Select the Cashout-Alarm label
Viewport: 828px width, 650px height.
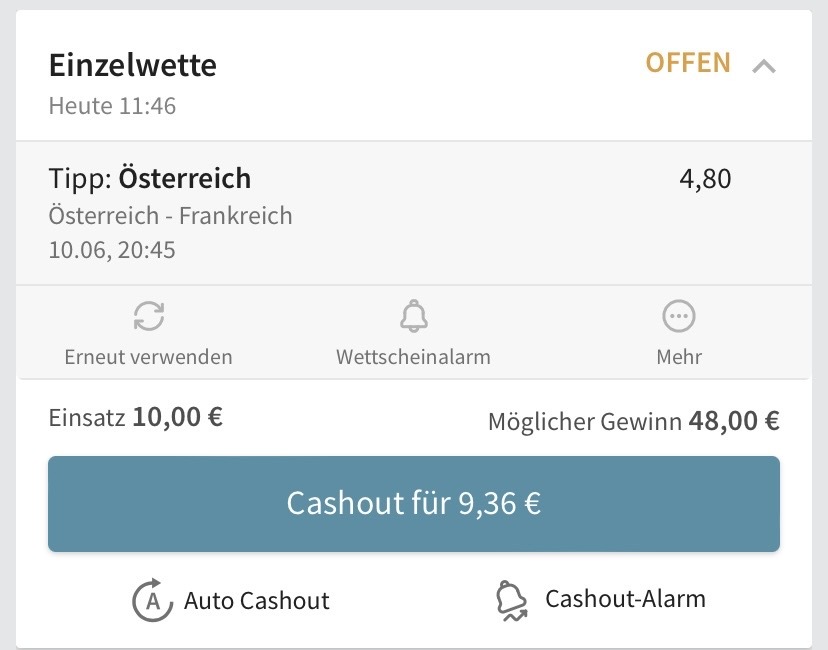click(x=625, y=599)
